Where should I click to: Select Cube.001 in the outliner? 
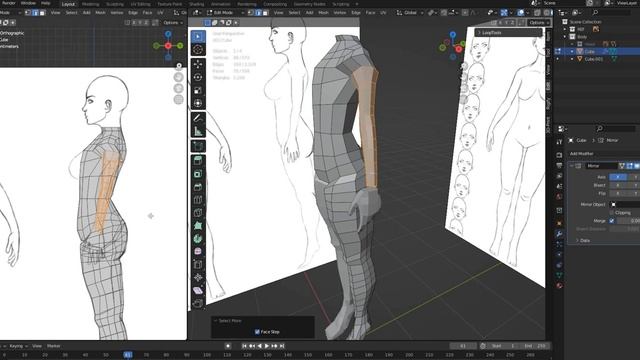pos(593,59)
